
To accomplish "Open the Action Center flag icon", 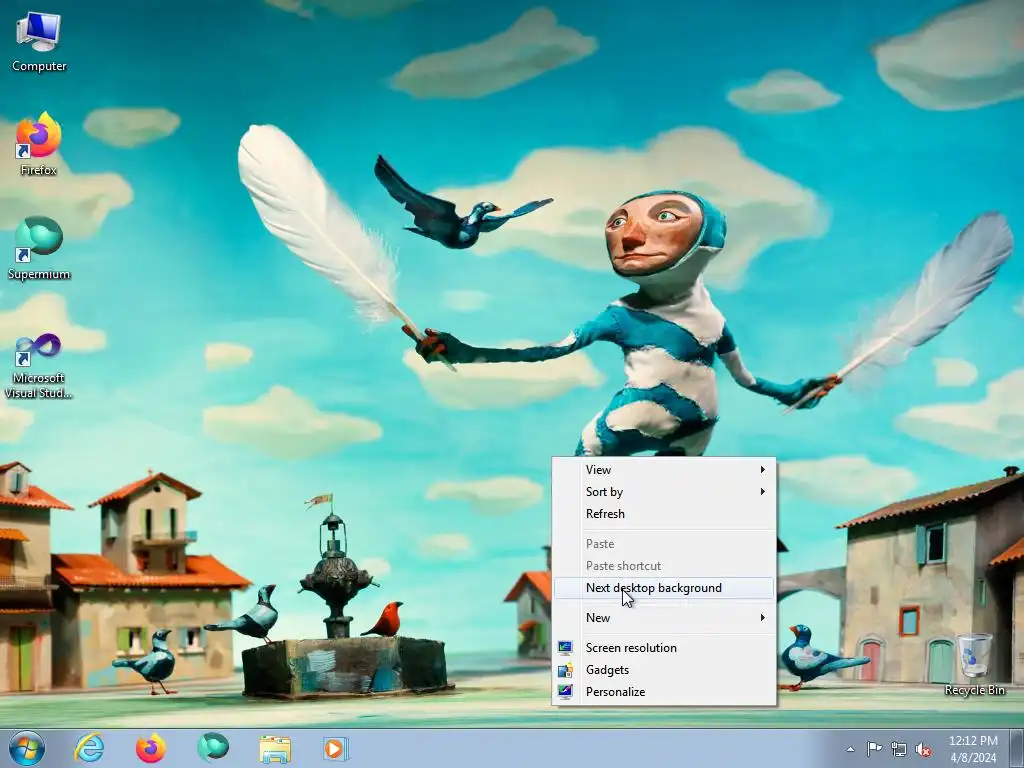I will click(x=874, y=749).
